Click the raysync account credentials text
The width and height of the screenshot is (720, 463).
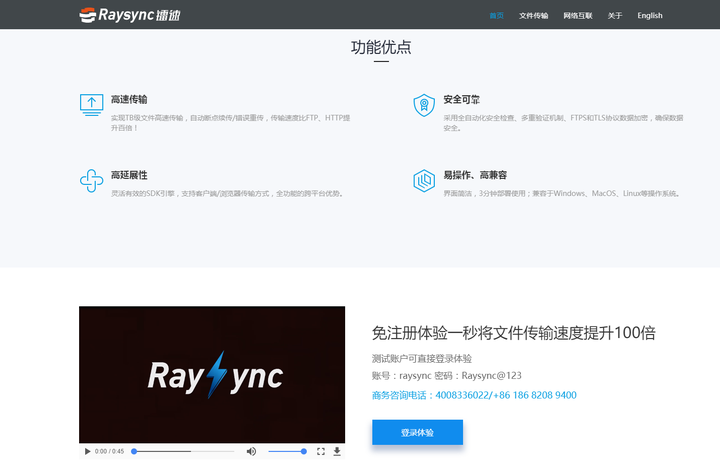447,376
